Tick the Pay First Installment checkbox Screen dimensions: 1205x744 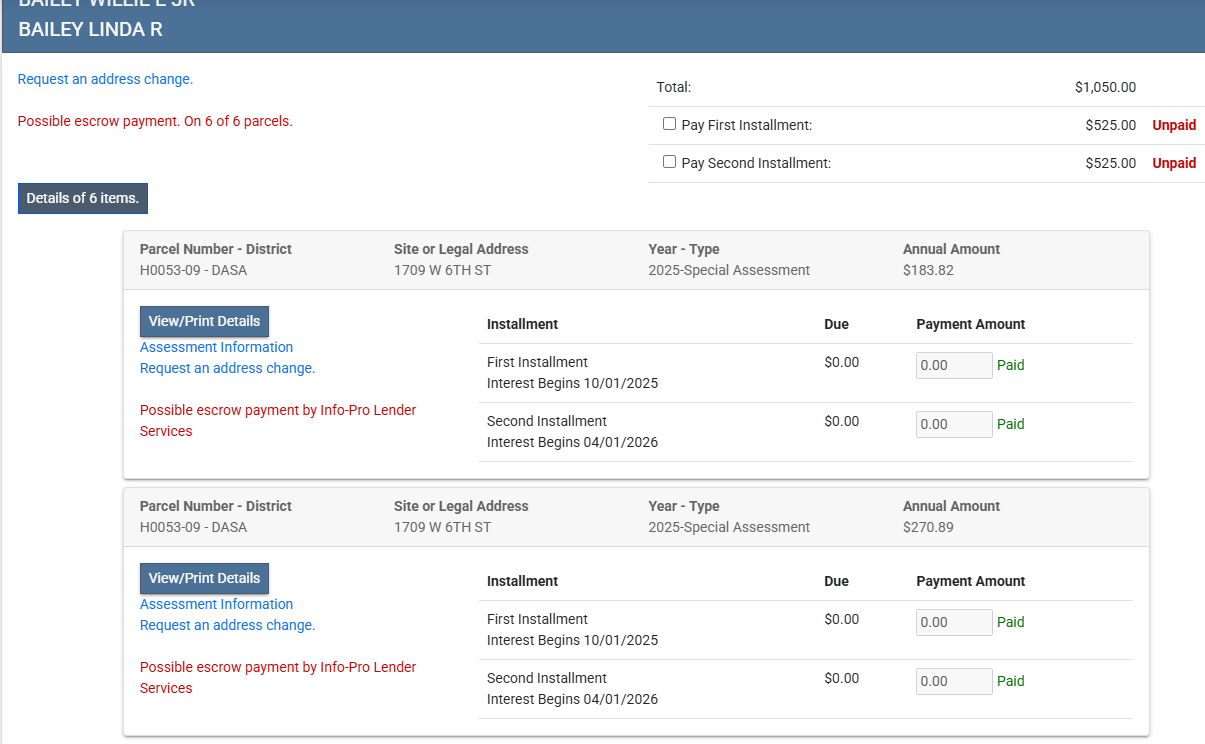(x=670, y=124)
